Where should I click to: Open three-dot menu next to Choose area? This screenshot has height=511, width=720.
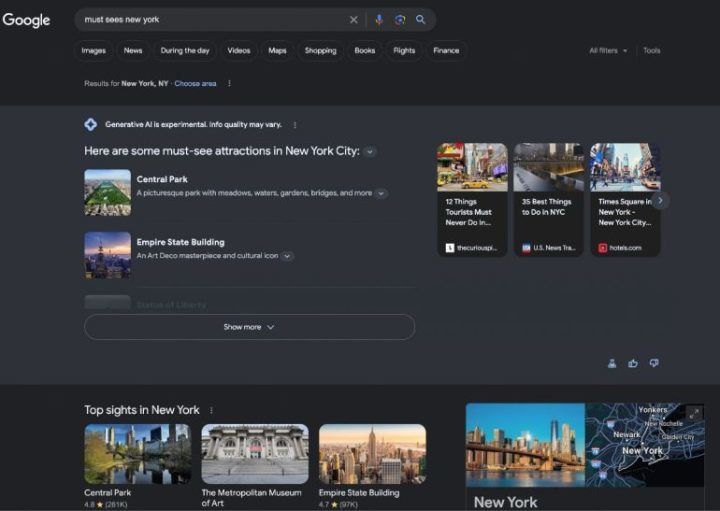pyautogui.click(x=229, y=84)
